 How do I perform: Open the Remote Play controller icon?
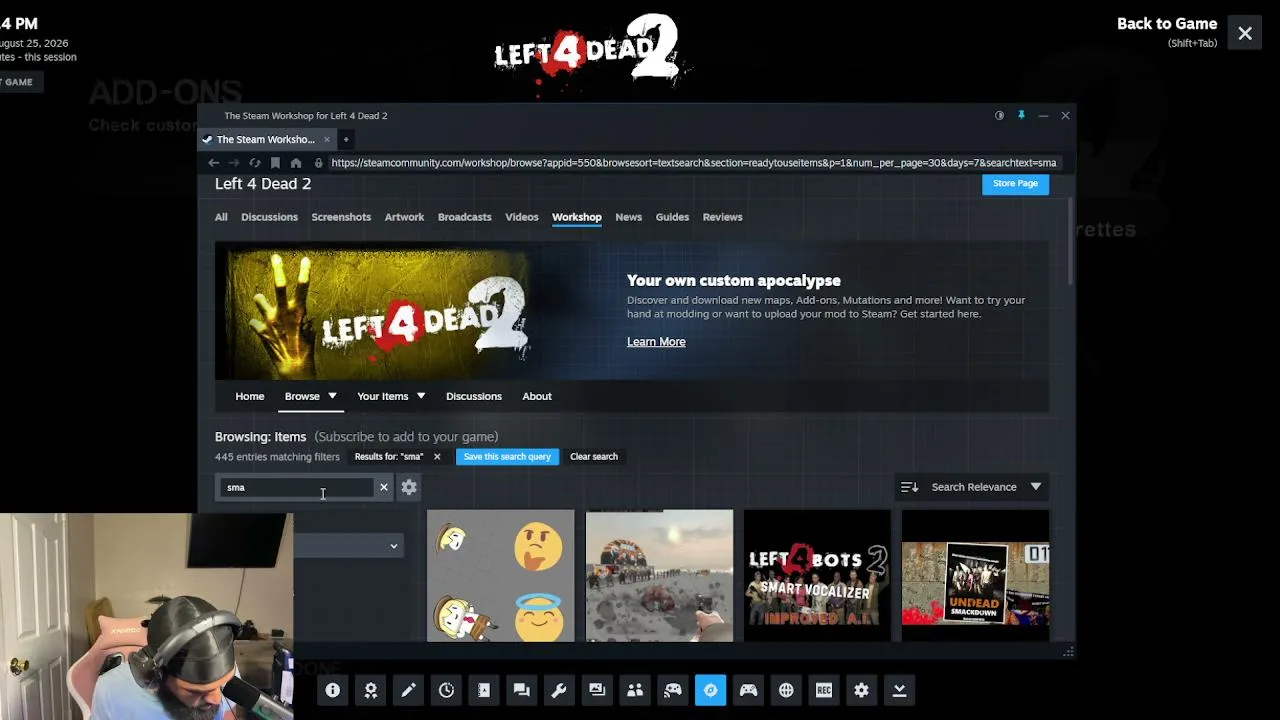tap(673, 690)
